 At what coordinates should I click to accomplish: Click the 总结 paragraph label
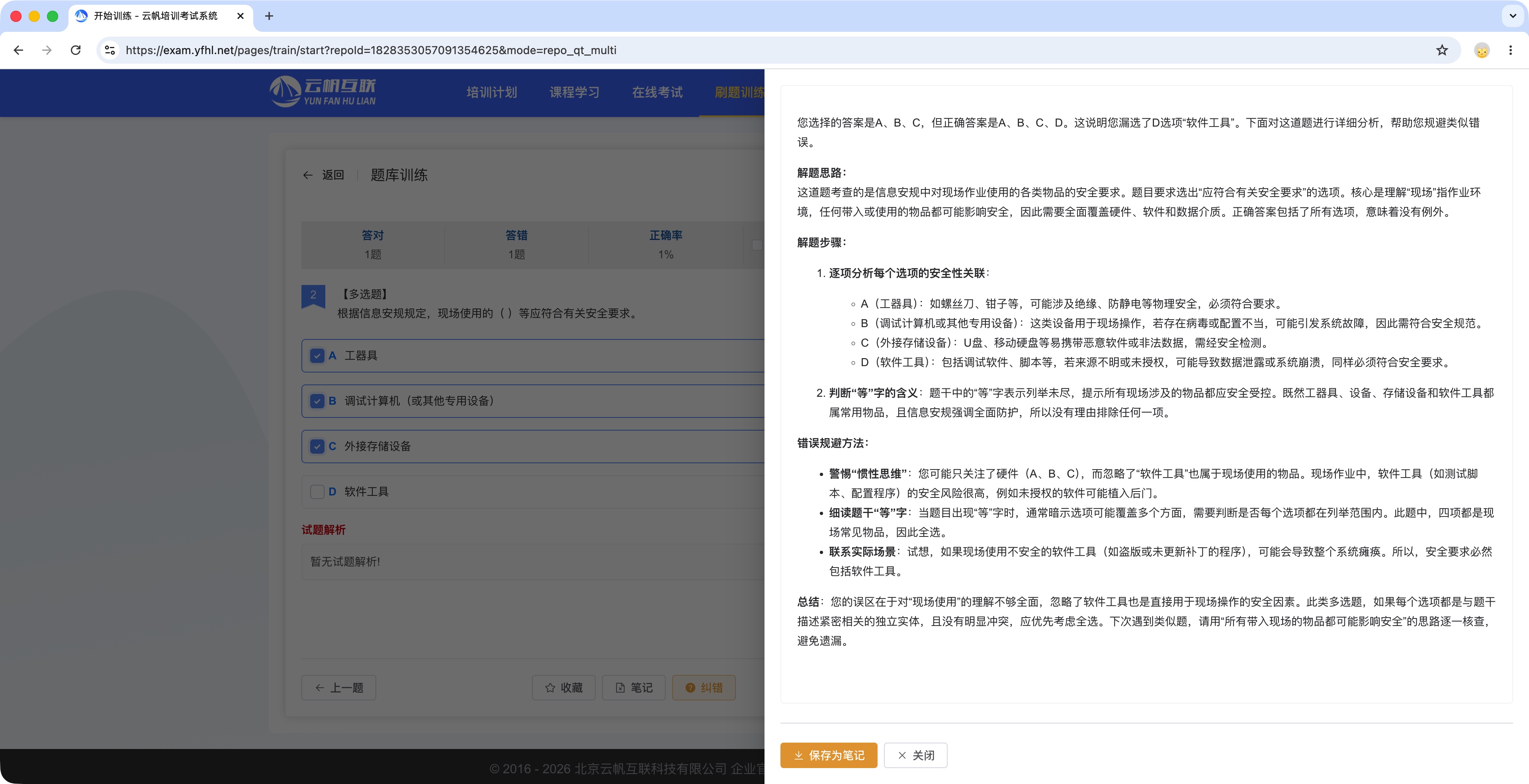coord(808,601)
